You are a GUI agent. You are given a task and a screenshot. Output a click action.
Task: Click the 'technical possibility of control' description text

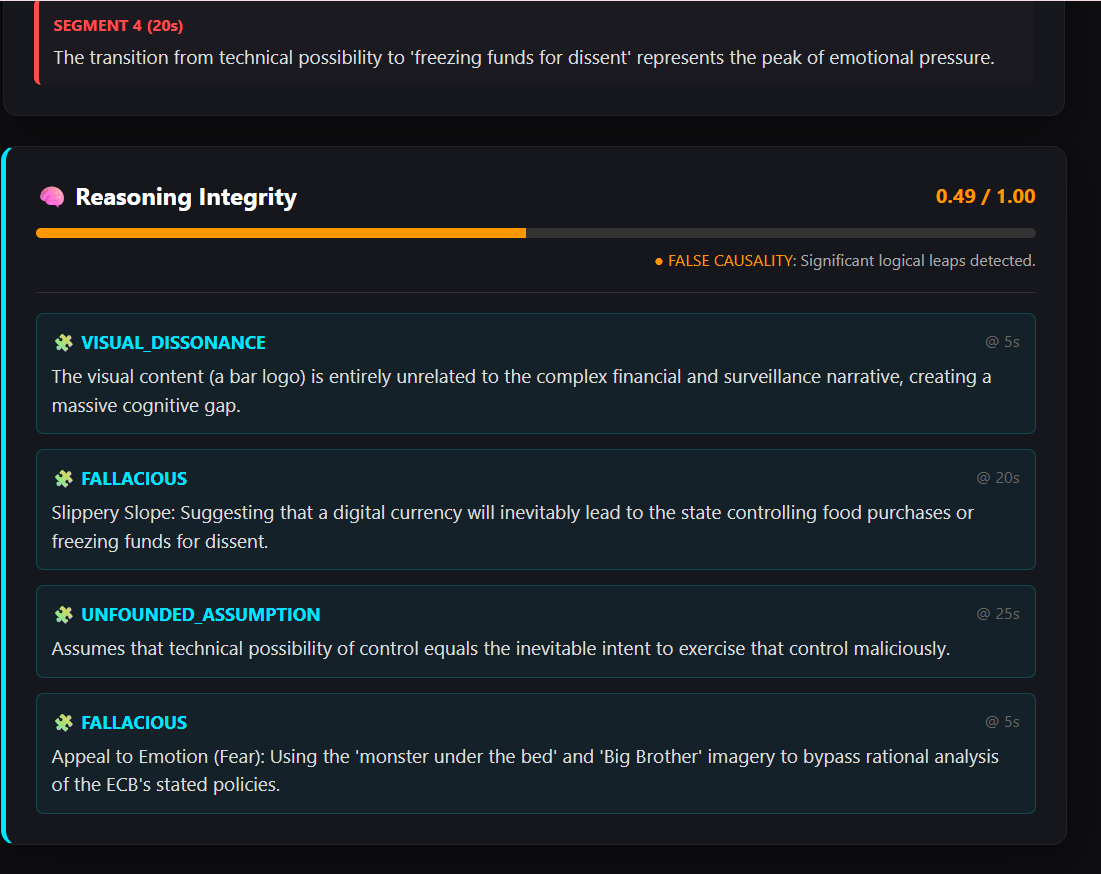[501, 649]
